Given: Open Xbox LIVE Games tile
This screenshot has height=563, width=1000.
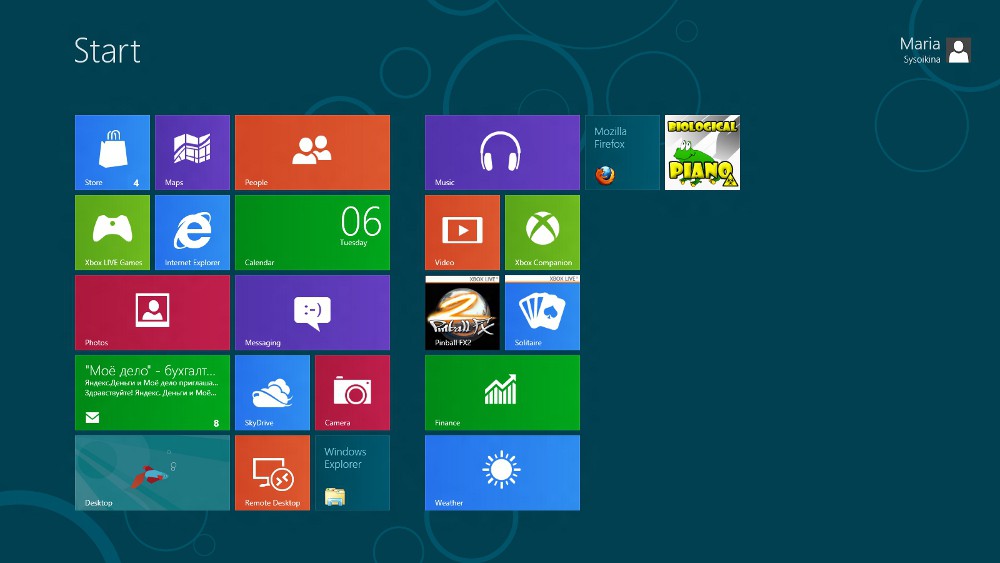Looking at the screenshot, I should 112,232.
